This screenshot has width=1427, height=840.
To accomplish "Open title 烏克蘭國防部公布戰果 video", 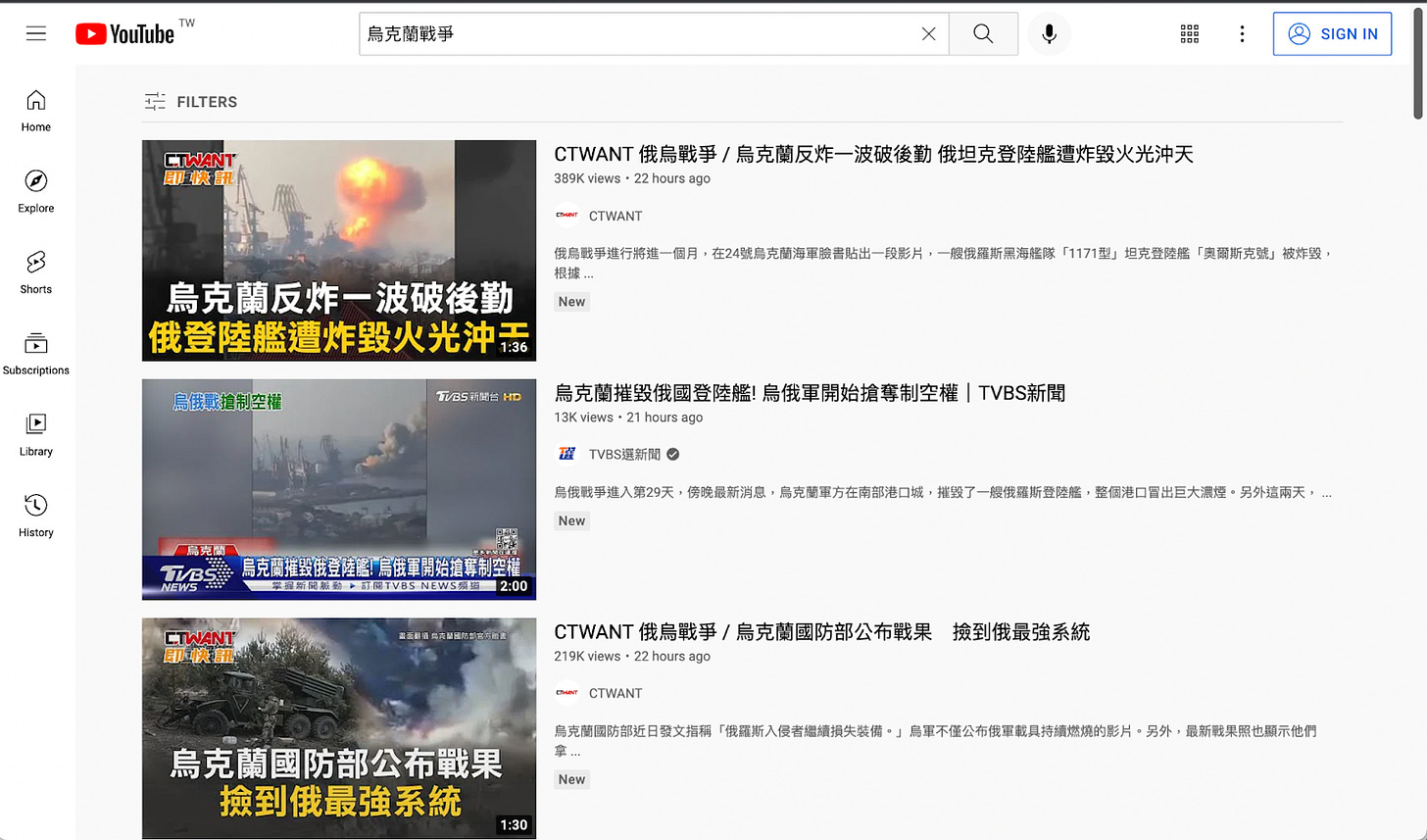I will click(x=821, y=632).
